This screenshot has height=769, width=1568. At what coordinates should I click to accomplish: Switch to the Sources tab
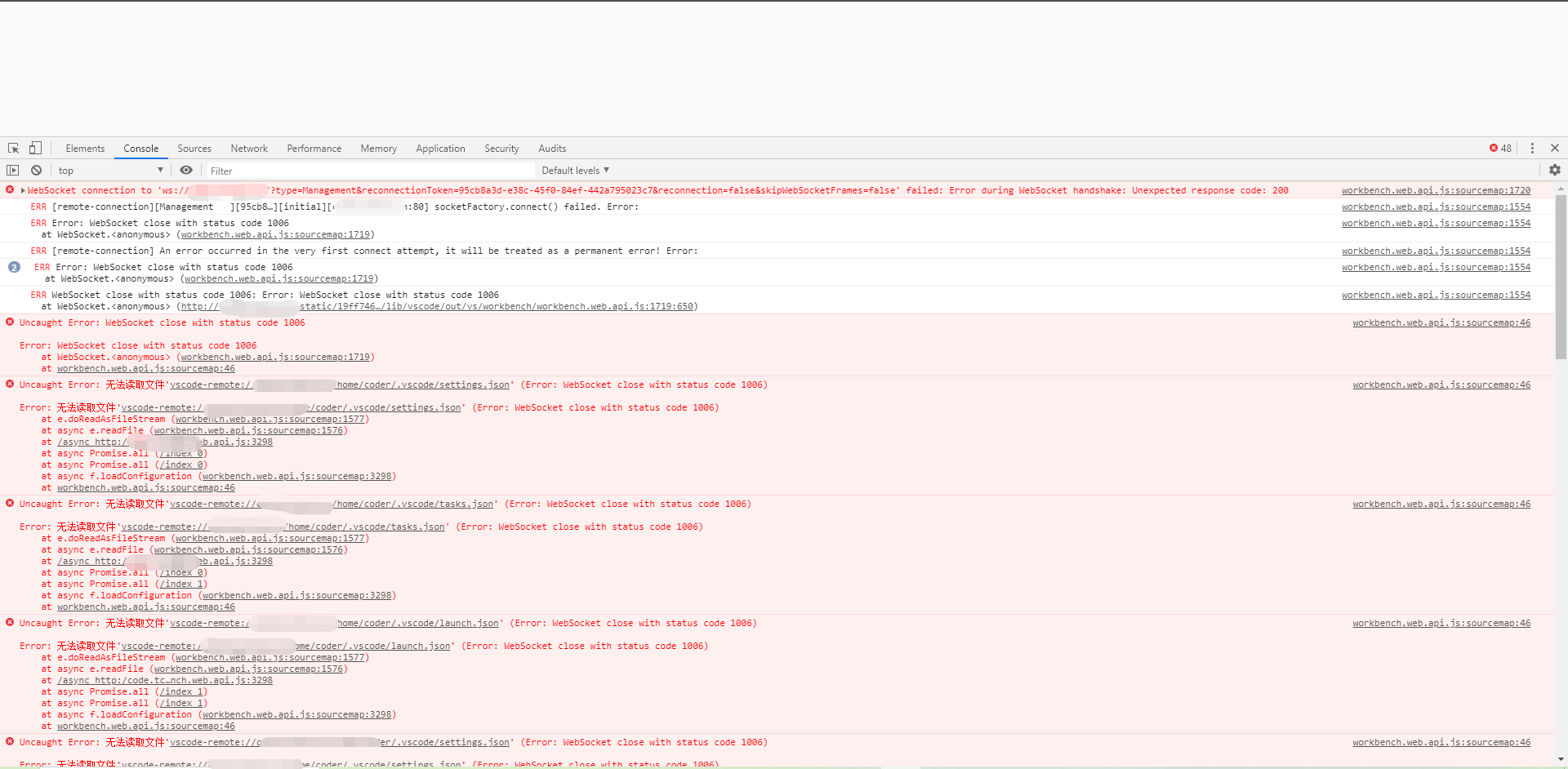pyautogui.click(x=194, y=149)
